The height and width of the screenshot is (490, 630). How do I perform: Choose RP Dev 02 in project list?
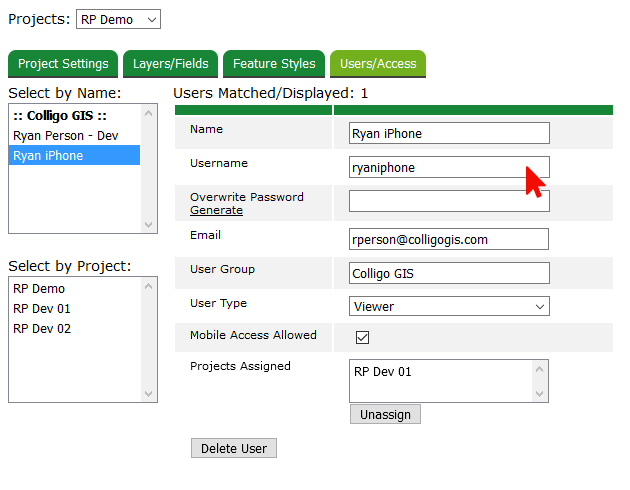pos(42,328)
